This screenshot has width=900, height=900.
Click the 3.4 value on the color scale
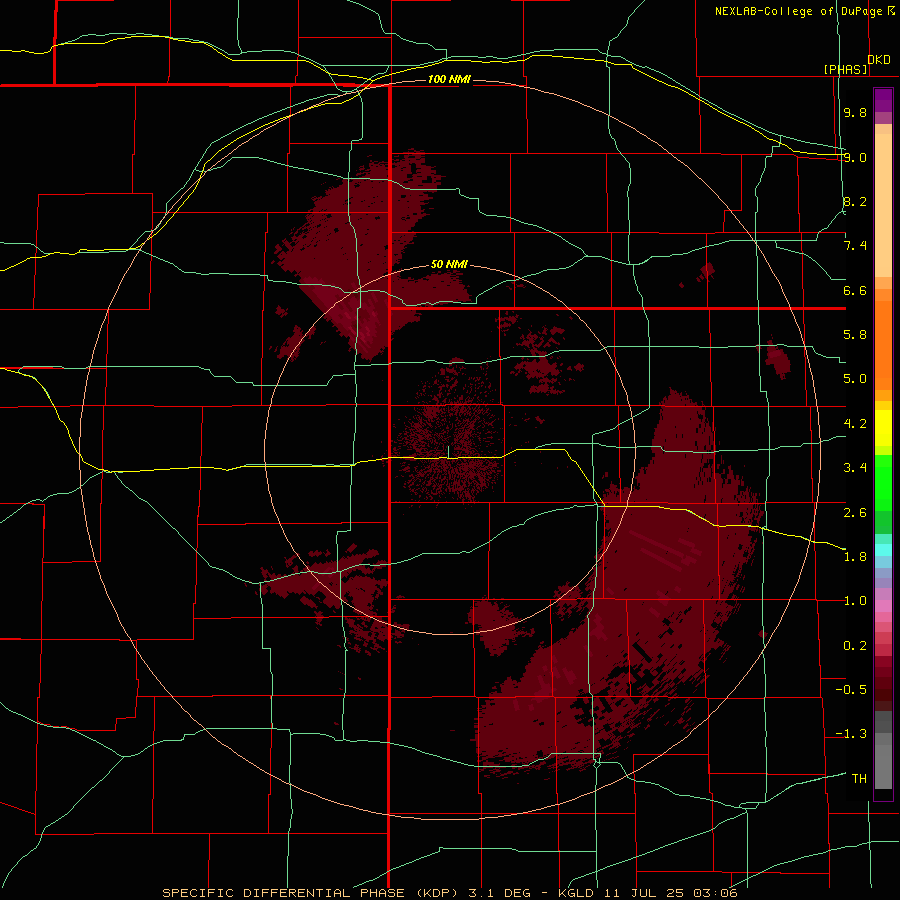tap(855, 468)
